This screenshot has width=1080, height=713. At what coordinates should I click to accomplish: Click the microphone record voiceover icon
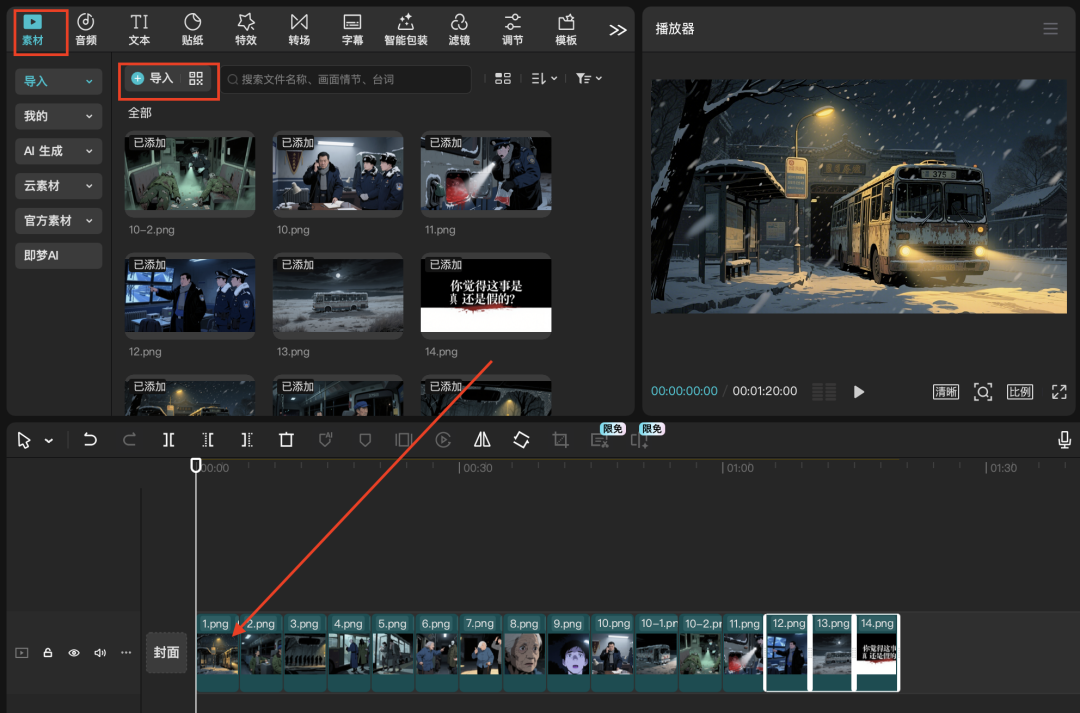click(x=1064, y=440)
